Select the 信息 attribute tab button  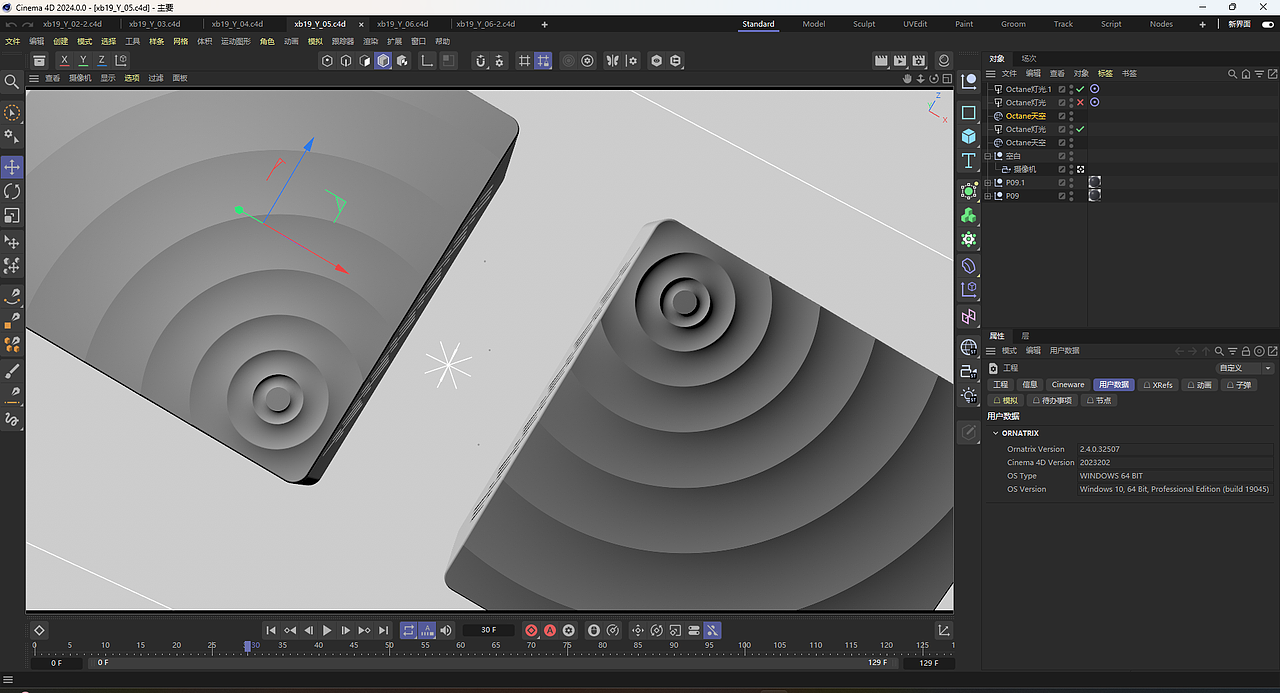[1030, 384]
